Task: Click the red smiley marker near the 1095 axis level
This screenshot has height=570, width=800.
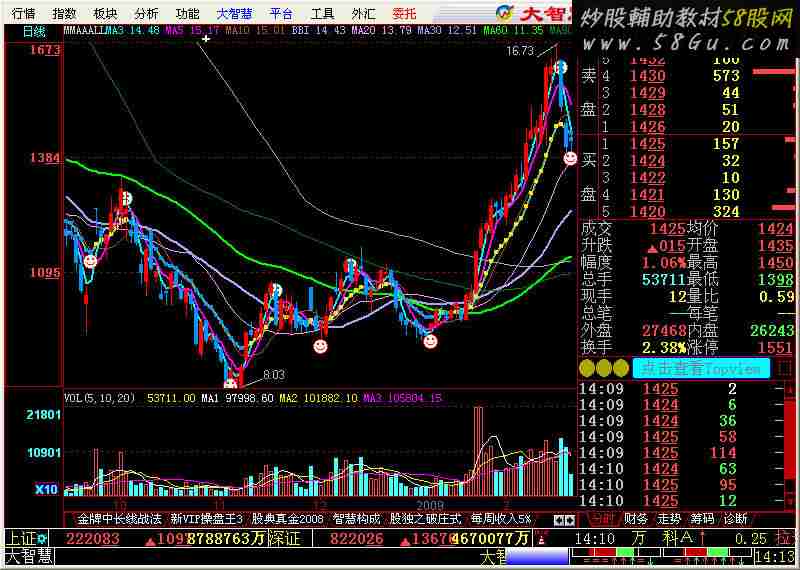Action: click(90, 261)
